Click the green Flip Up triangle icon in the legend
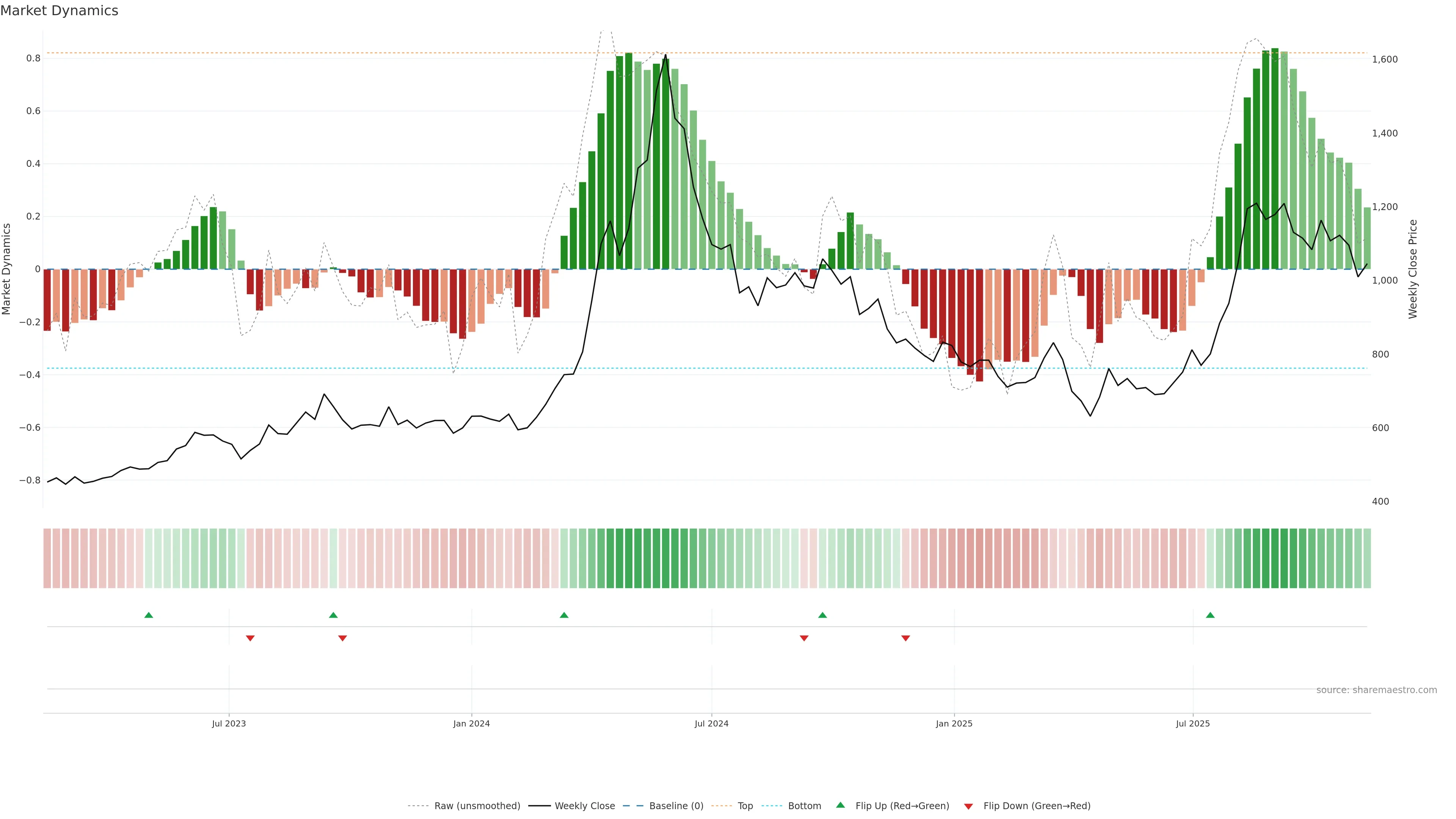This screenshot has height=819, width=1456. 841,805
